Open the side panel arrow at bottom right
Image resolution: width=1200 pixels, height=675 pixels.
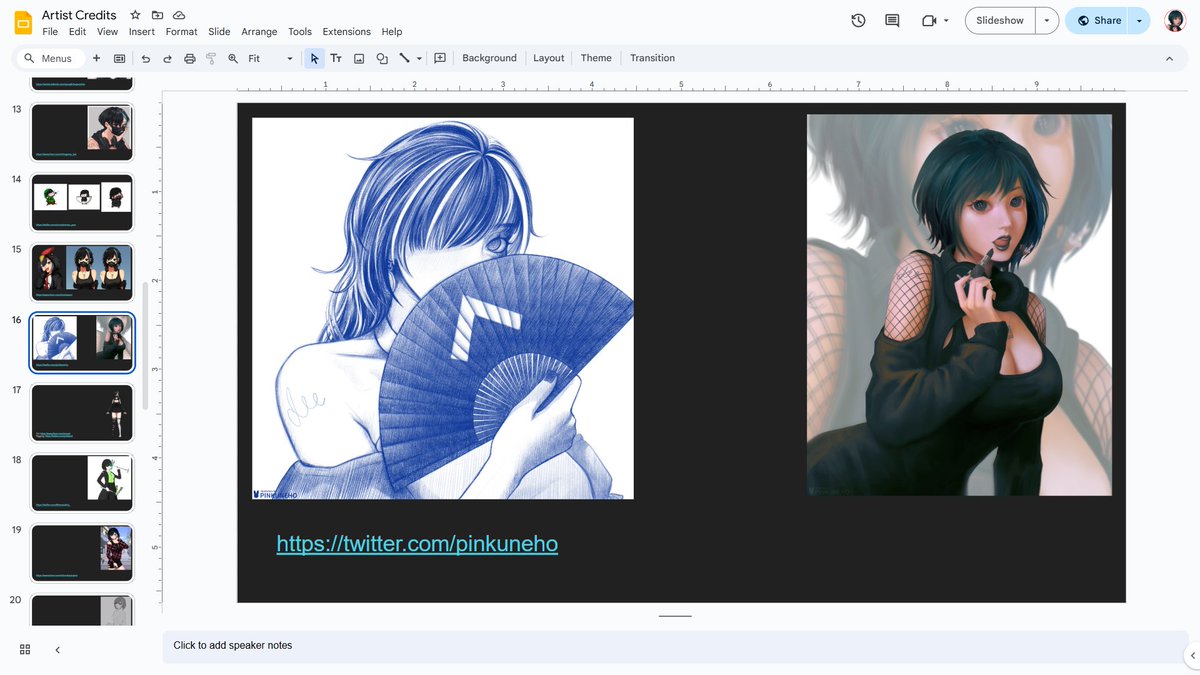[x=1190, y=655]
